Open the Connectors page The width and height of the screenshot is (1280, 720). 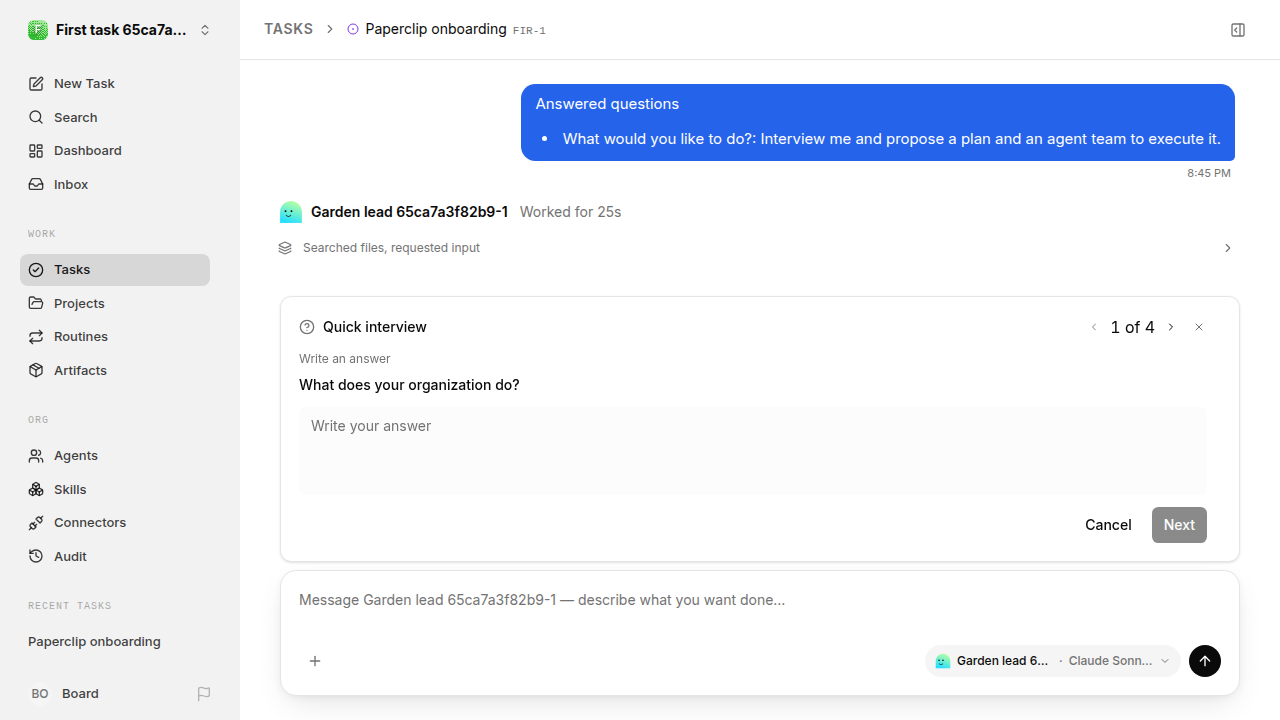[115, 523]
